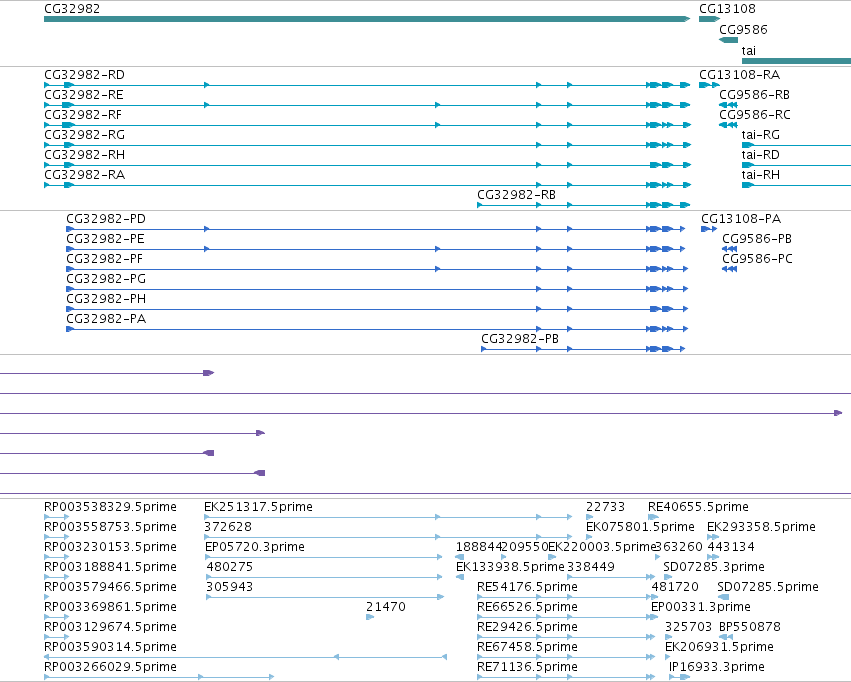The height and width of the screenshot is (682, 851).
Task: Click transcript label CG32982-RF
Action: pyautogui.click(x=82, y=115)
